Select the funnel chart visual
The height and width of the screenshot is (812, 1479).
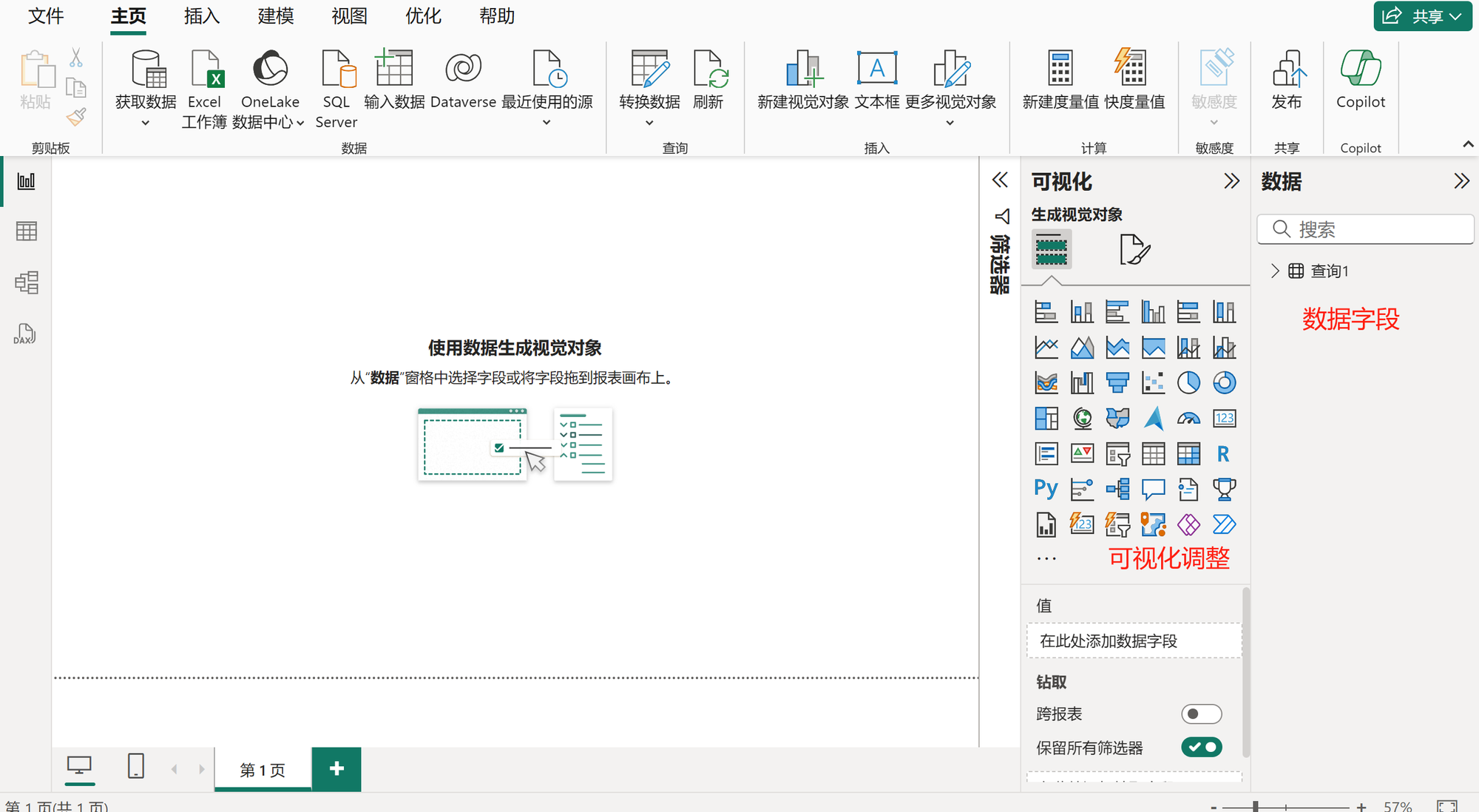[x=1117, y=382]
